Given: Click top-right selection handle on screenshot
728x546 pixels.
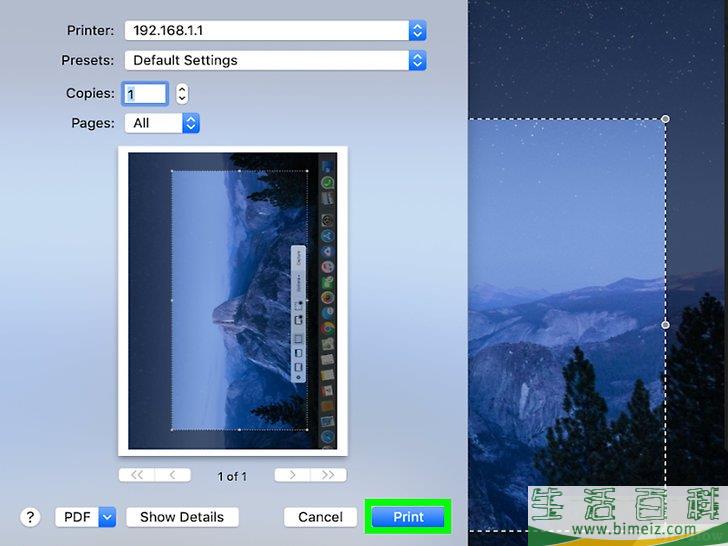Looking at the screenshot, I should click(x=666, y=119).
